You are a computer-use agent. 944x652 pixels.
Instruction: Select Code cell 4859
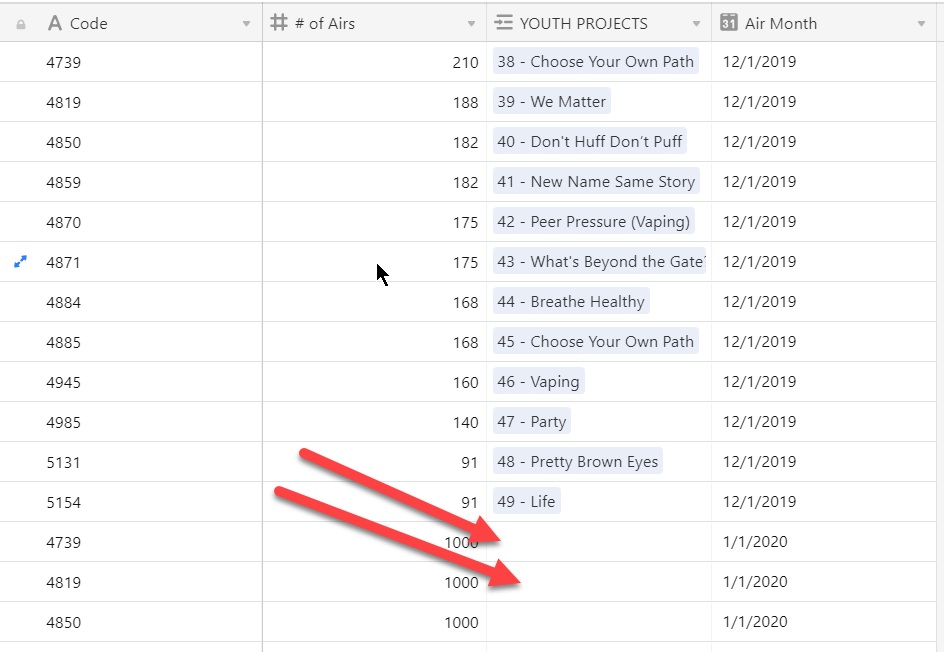click(x=131, y=182)
